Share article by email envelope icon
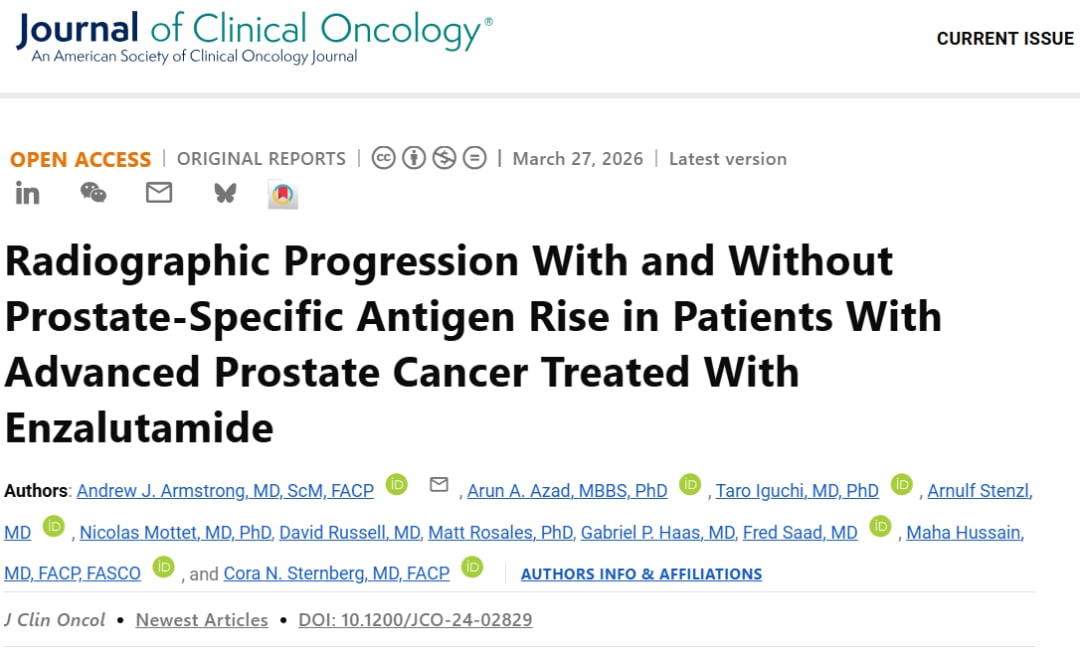Viewport: 1080px width, 653px height. [x=159, y=192]
